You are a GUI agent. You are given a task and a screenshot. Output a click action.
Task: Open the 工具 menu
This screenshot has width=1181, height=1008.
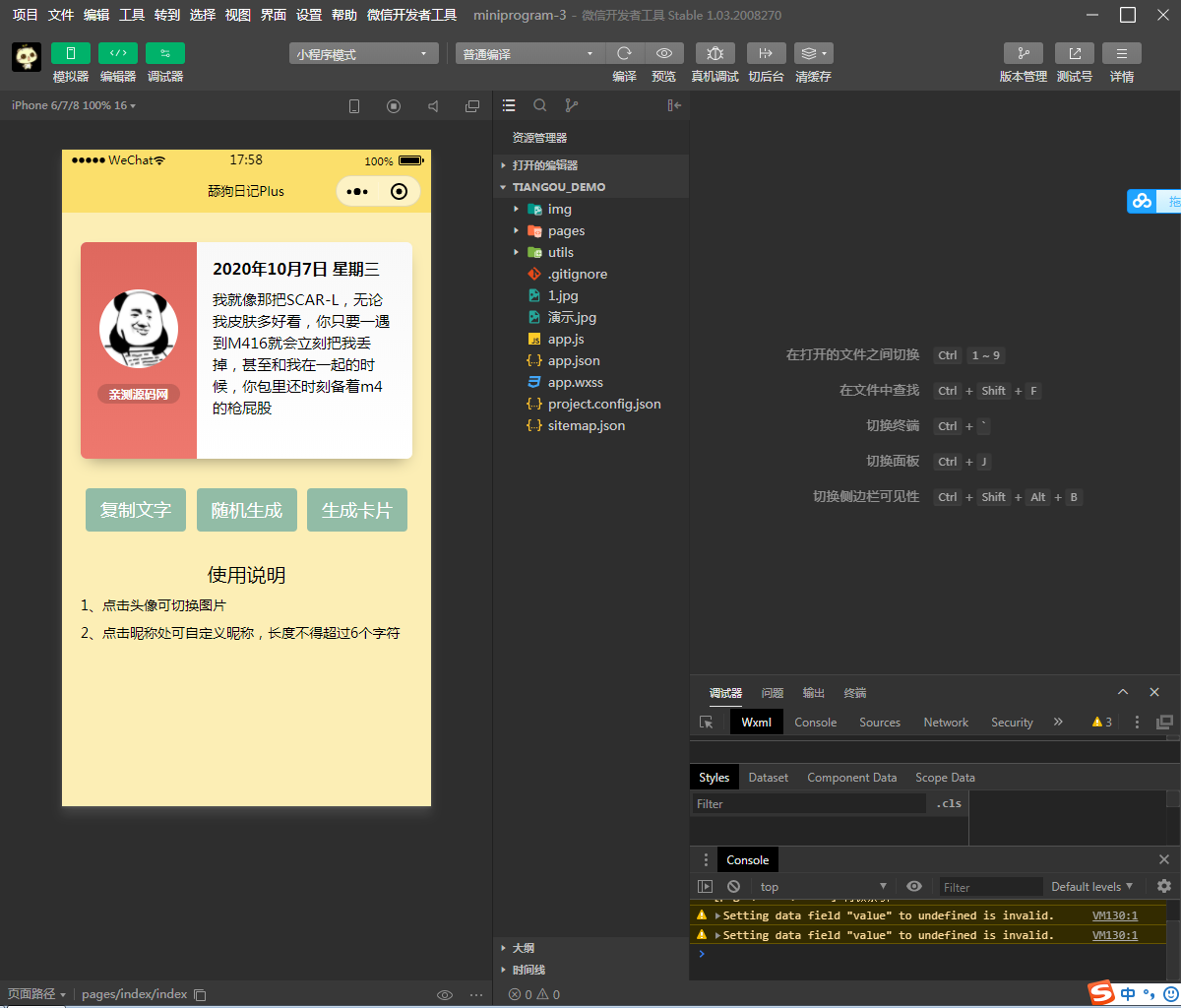(x=132, y=15)
